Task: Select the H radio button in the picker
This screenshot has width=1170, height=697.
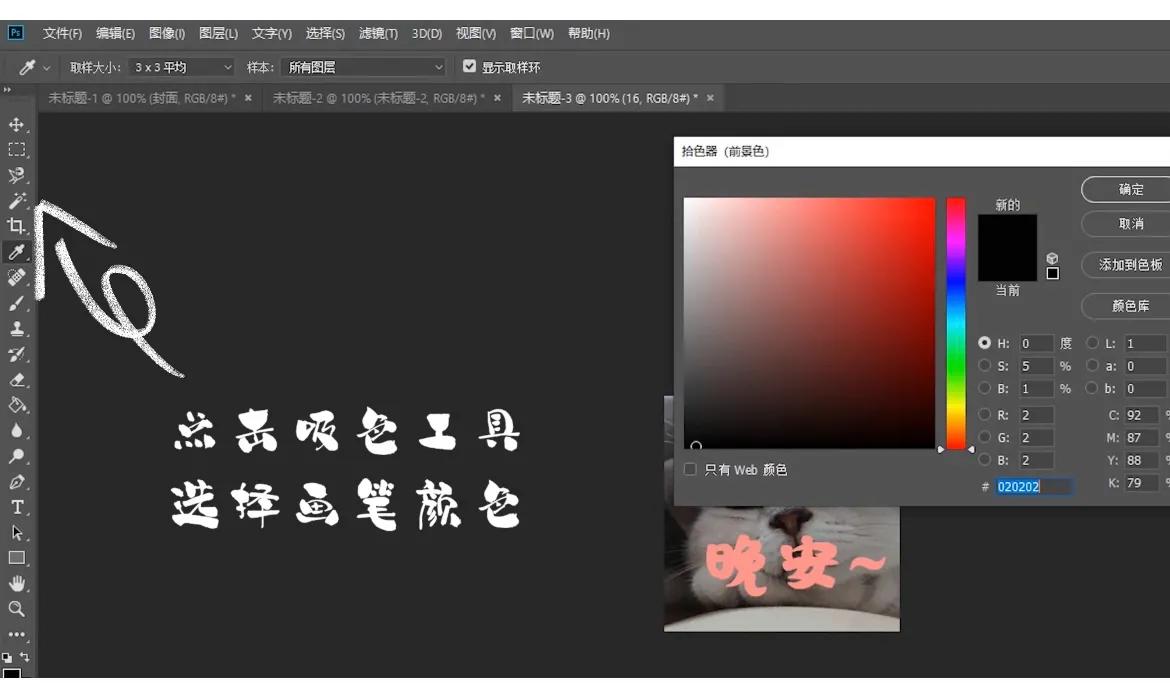Action: 986,343
